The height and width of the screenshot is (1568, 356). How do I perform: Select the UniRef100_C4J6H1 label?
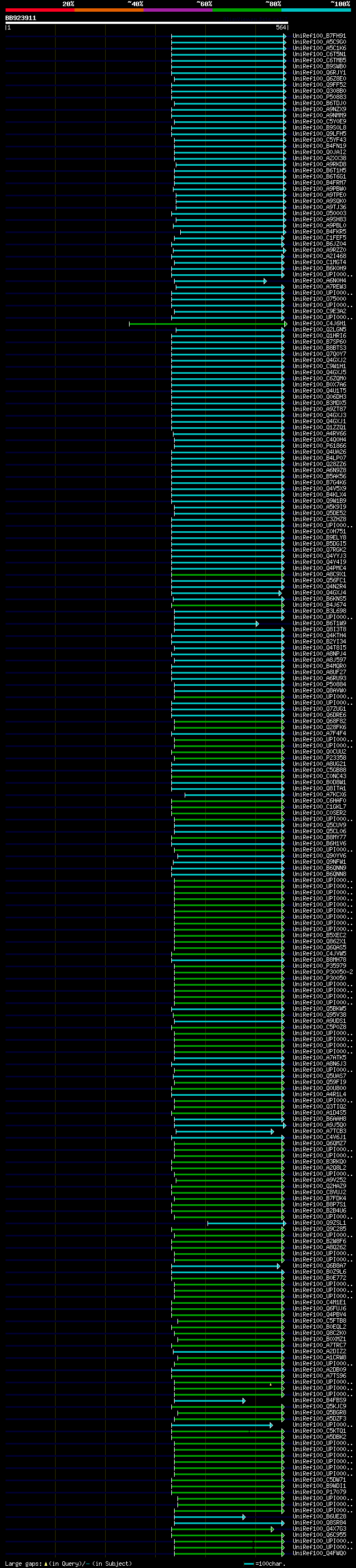tap(319, 324)
